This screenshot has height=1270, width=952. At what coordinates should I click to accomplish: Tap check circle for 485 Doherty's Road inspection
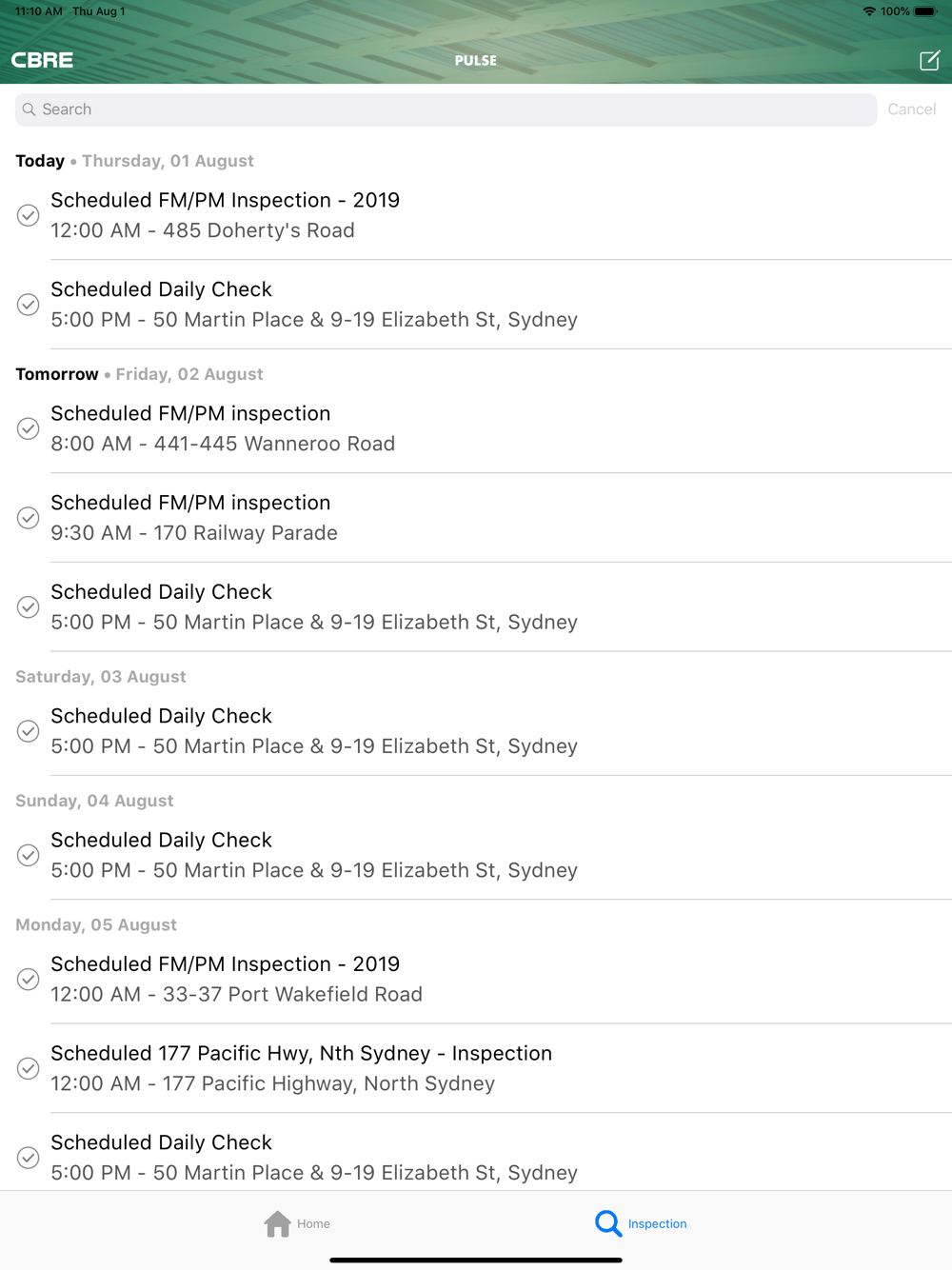tap(29, 215)
